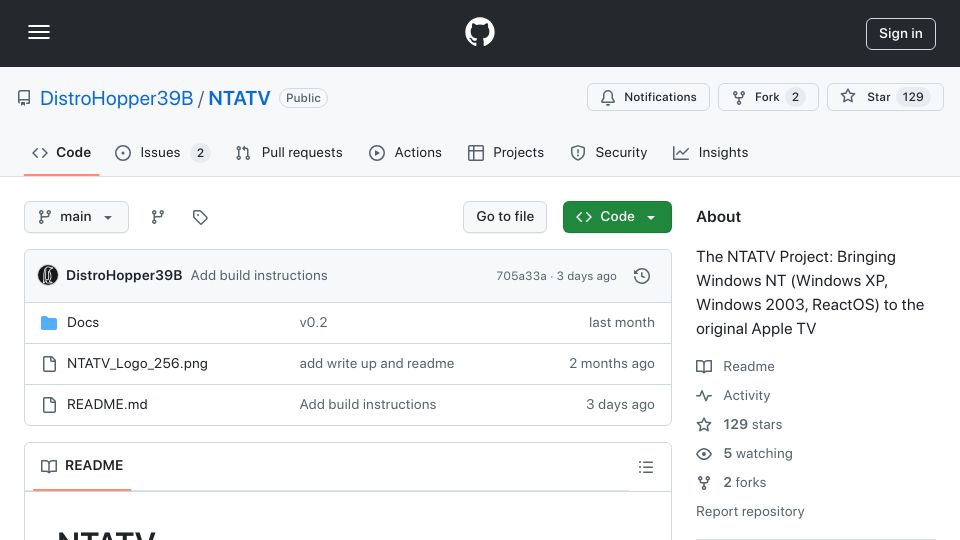The width and height of the screenshot is (960, 540).
Task: Open the hamburger navigation menu
Action: [x=39, y=32]
